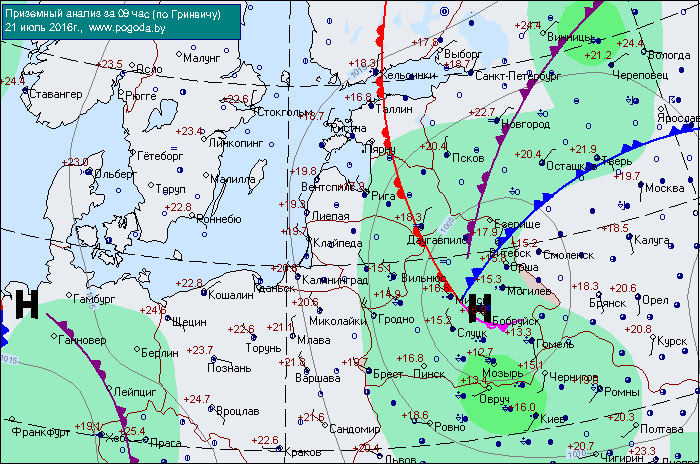This screenshot has width=700, height=465.
Task: Click the city label 'Псков'
Action: 468,158
